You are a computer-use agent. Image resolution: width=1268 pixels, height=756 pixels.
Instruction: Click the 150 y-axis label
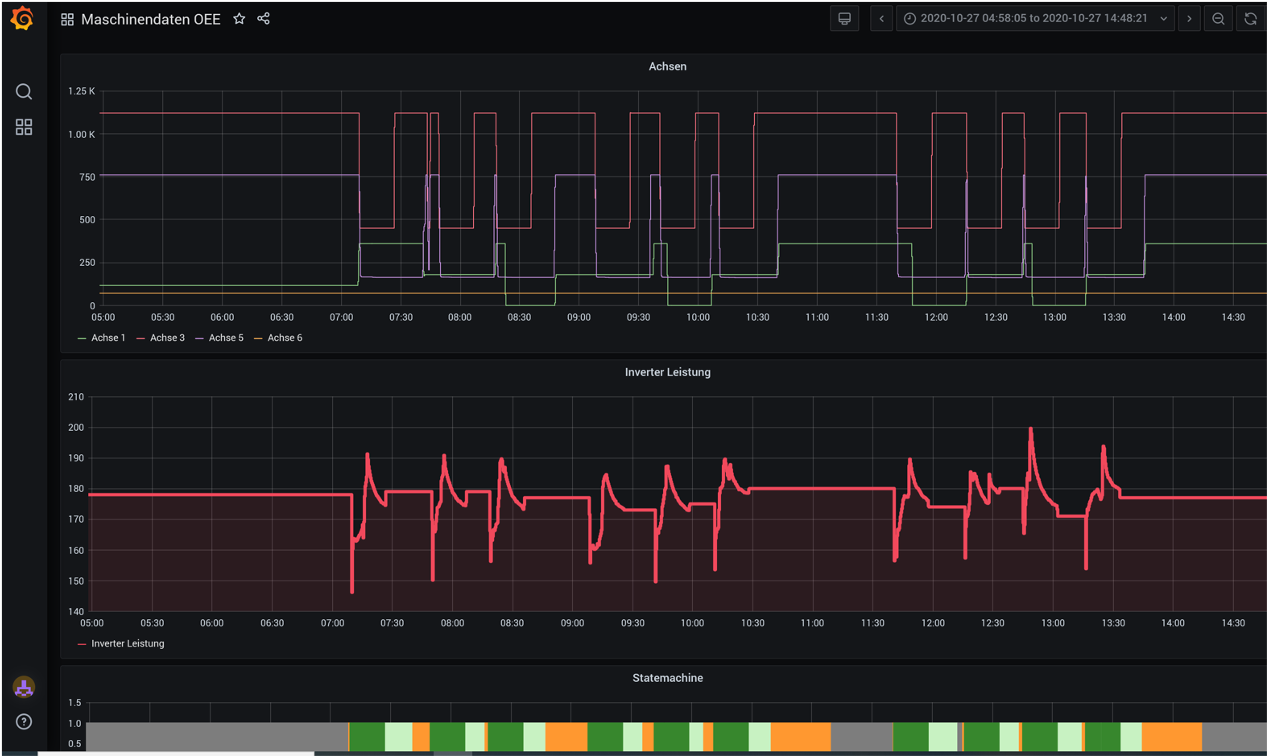point(75,582)
